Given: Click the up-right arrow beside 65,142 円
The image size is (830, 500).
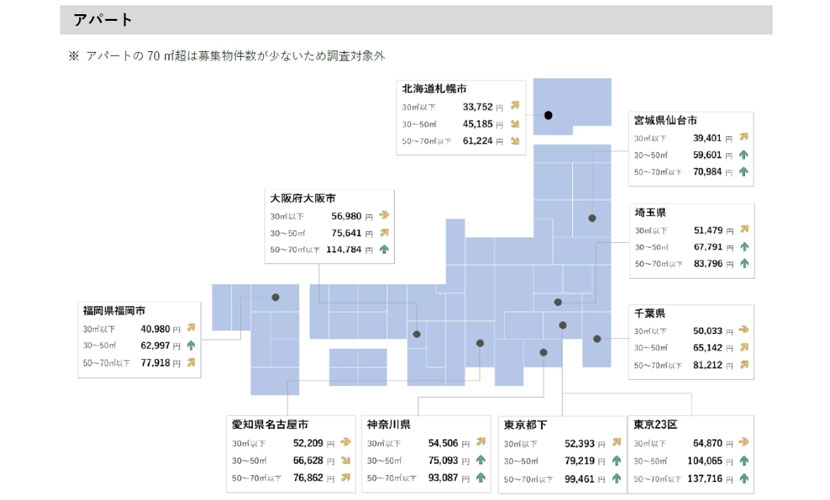Looking at the screenshot, I should (x=744, y=347).
